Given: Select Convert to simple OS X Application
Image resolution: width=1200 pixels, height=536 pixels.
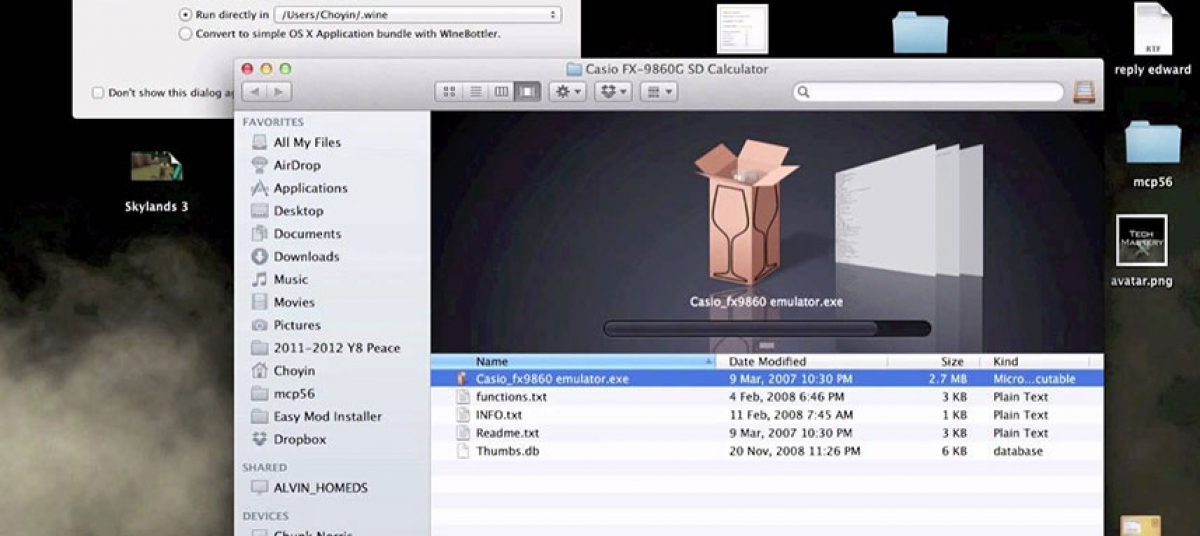Looking at the screenshot, I should (x=185, y=33).
